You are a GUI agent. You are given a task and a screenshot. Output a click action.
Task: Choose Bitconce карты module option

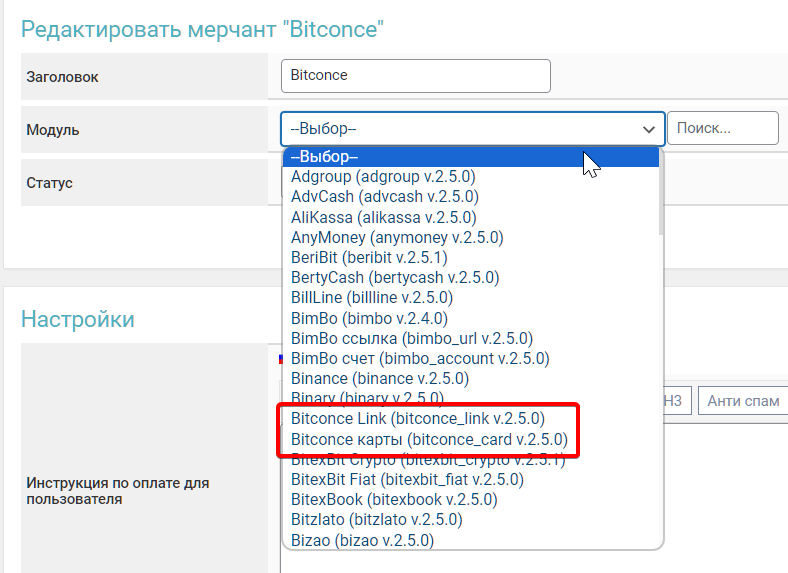429,439
